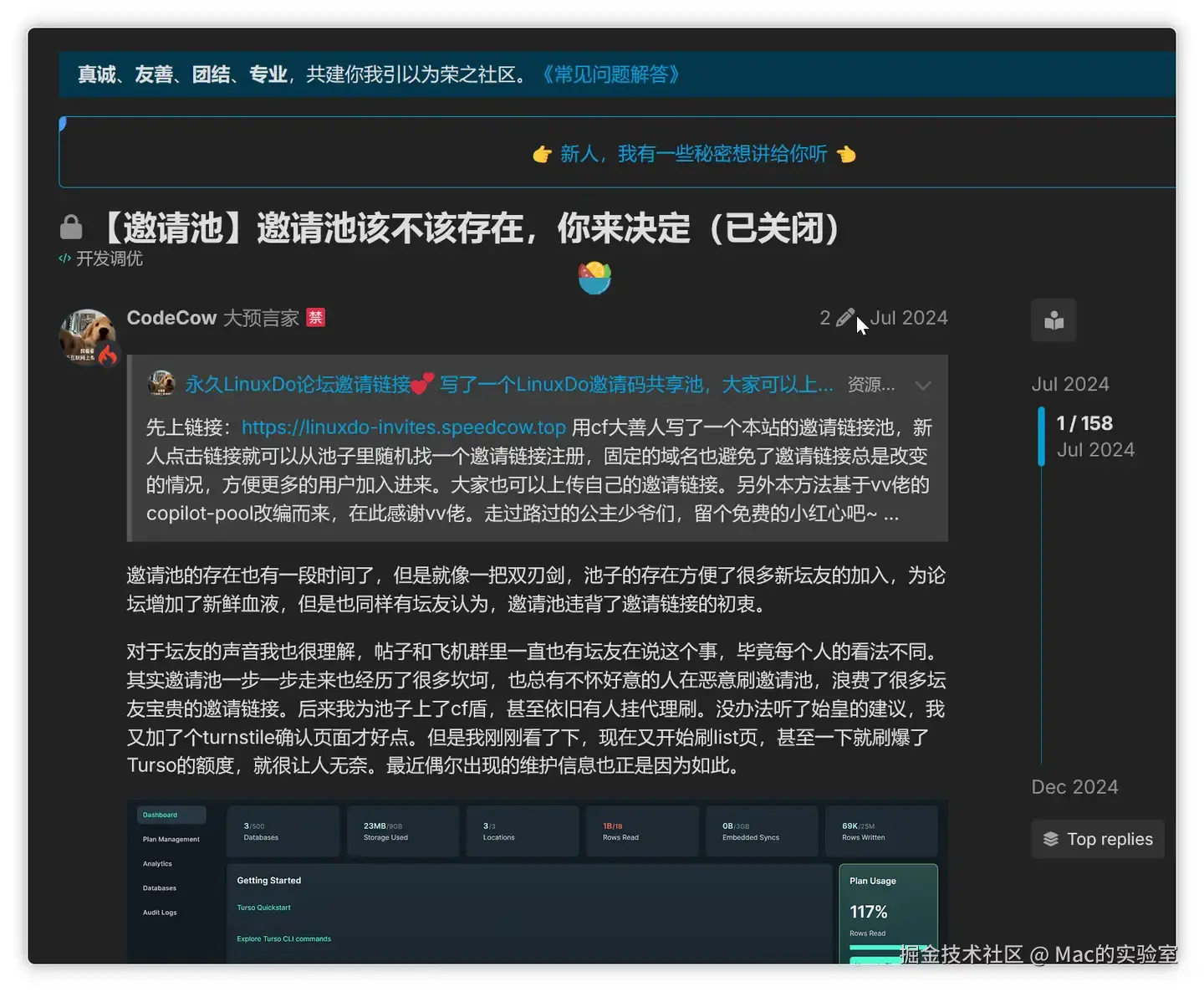The width and height of the screenshot is (1204, 992).
Task: Open the 新人，我有一些秘密想讲给你听 banner link
Action: click(694, 154)
